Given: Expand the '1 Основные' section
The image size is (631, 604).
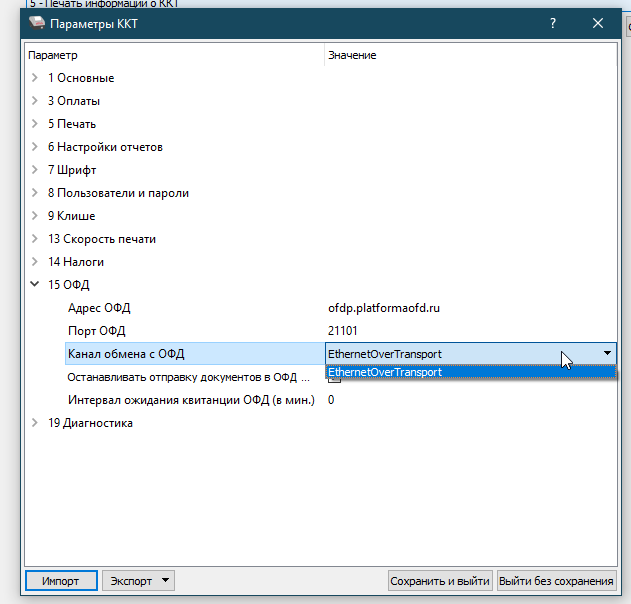Looking at the screenshot, I should click(x=35, y=78).
